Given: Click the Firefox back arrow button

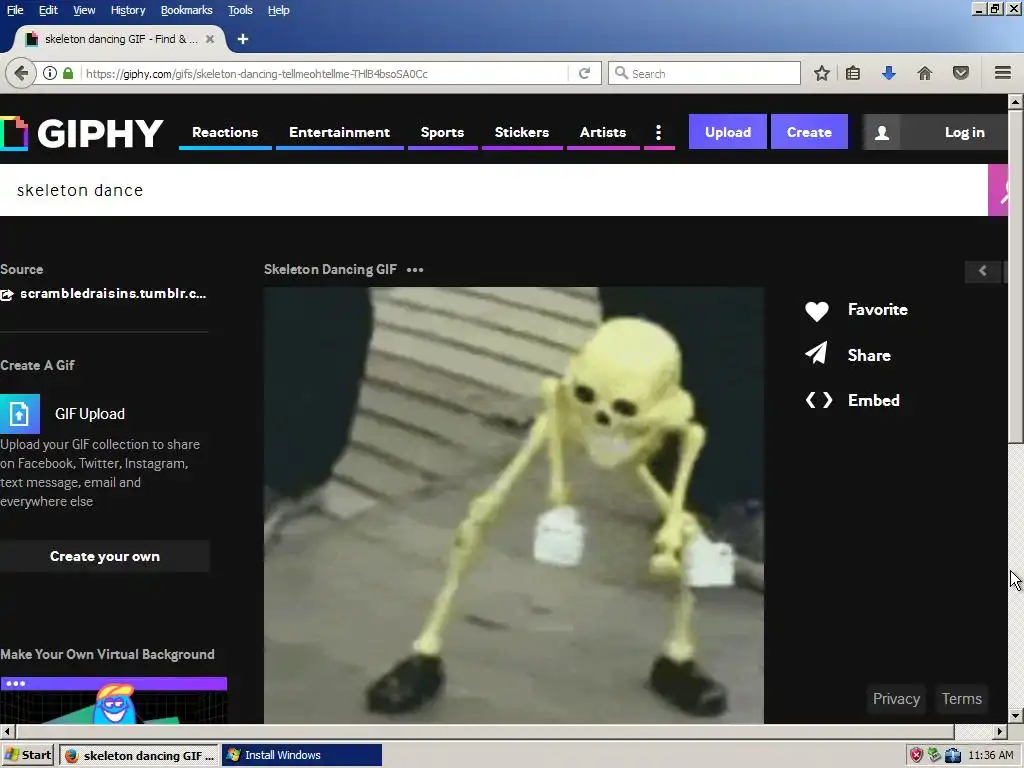Looking at the screenshot, I should tap(21, 73).
